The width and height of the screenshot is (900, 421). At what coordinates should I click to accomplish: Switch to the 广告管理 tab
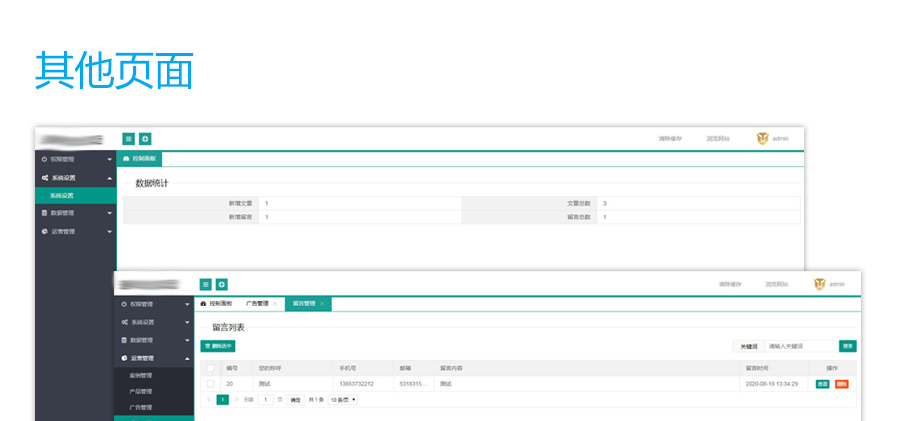click(x=257, y=303)
